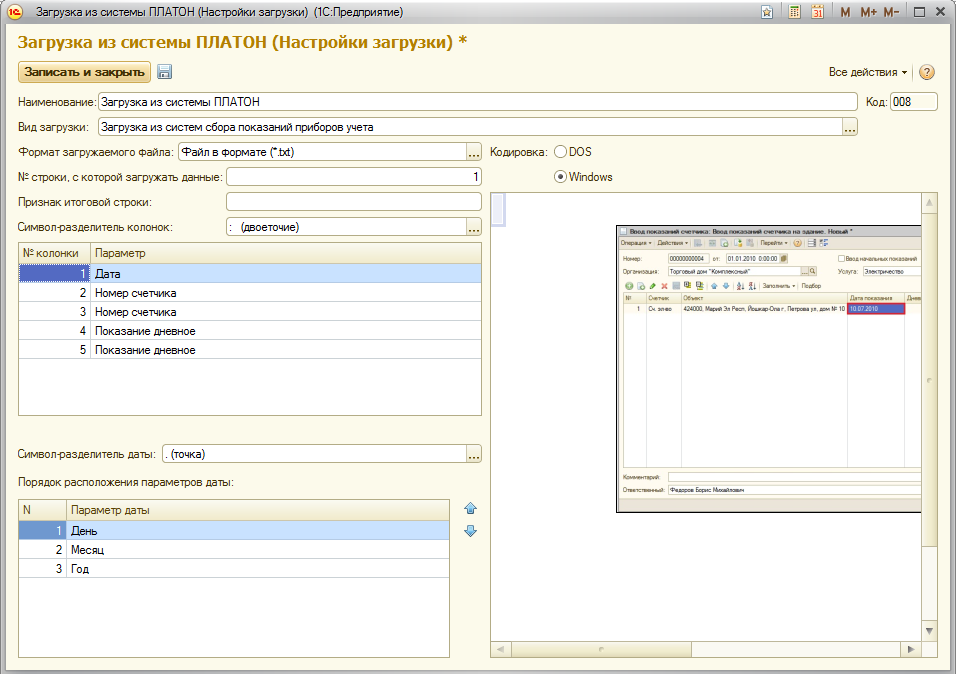Select column 3 Номер счетчика row
The height and width of the screenshot is (674, 956).
tap(250, 312)
